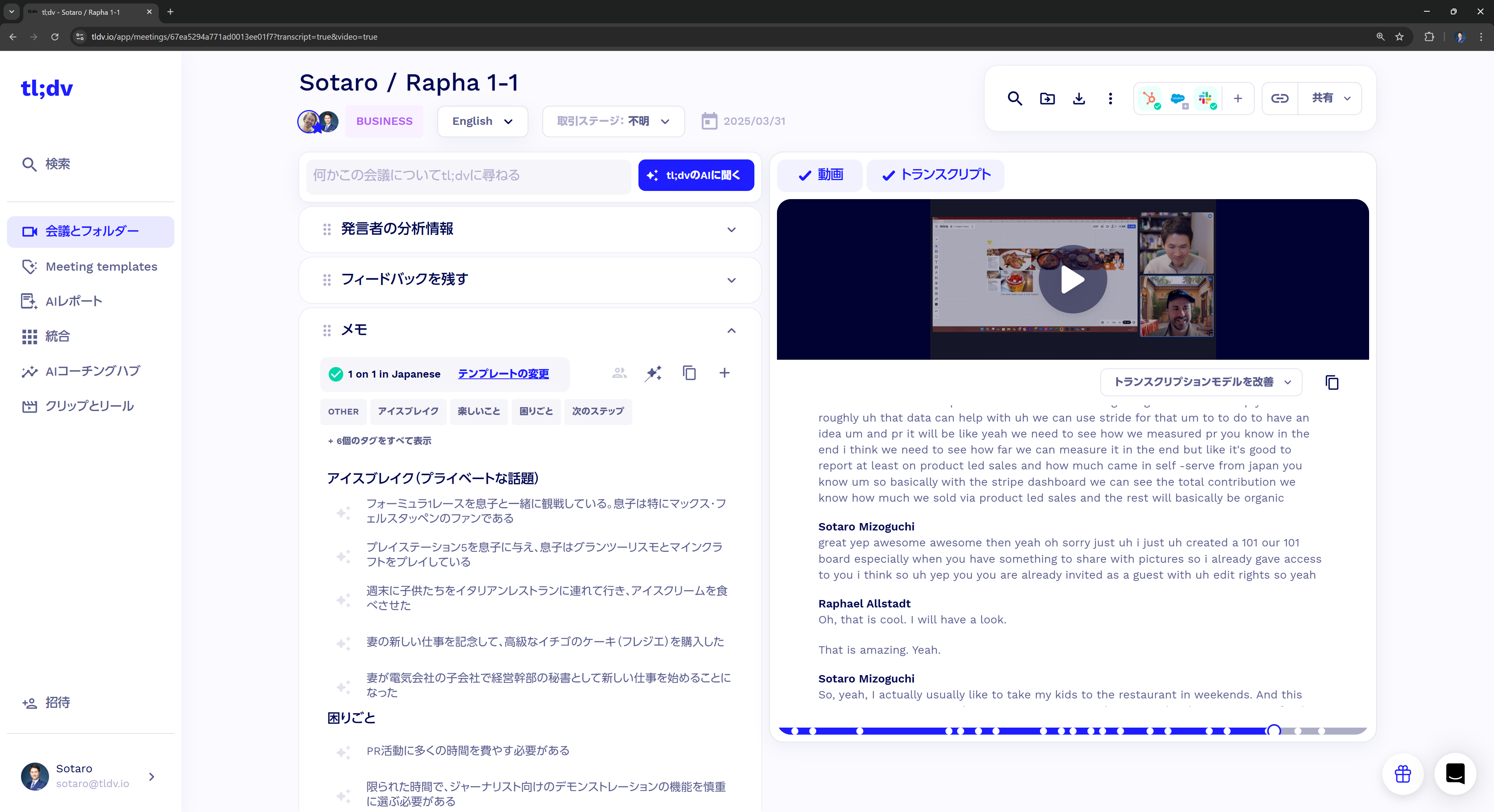
Task: Open the English language dropdown
Action: pos(482,121)
